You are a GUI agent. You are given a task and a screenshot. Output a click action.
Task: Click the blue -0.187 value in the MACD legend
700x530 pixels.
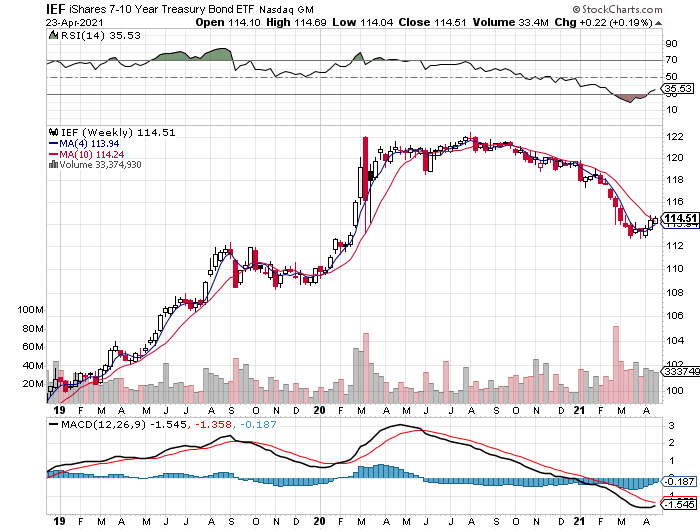point(258,425)
